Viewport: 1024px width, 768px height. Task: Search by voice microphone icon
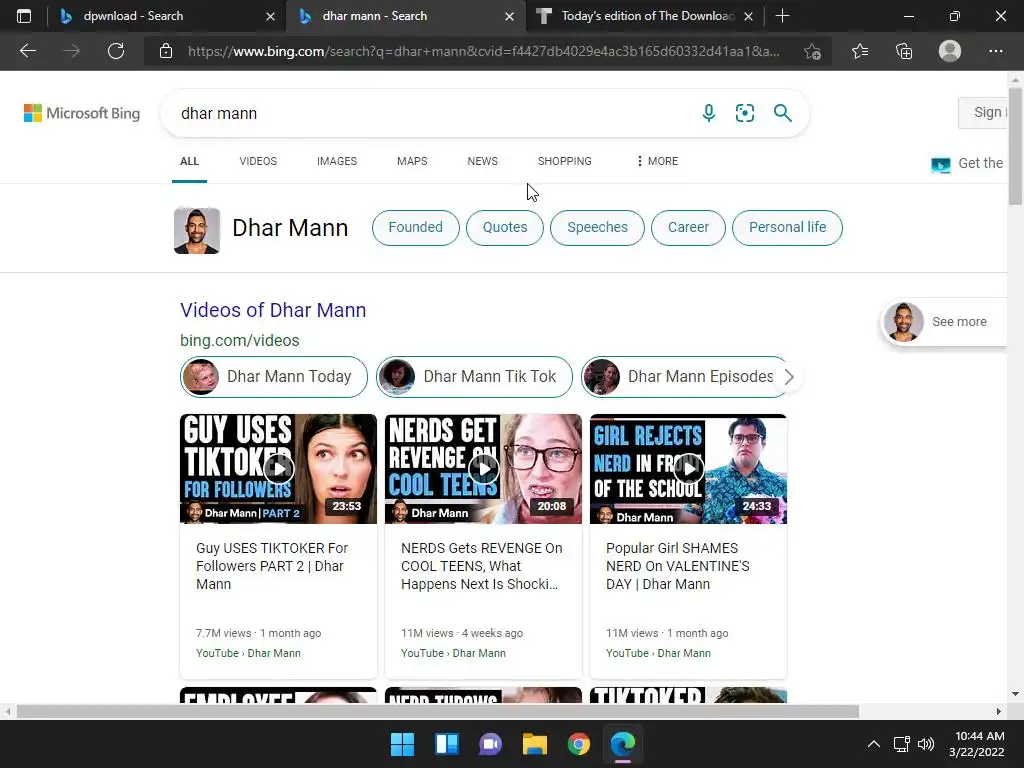709,113
